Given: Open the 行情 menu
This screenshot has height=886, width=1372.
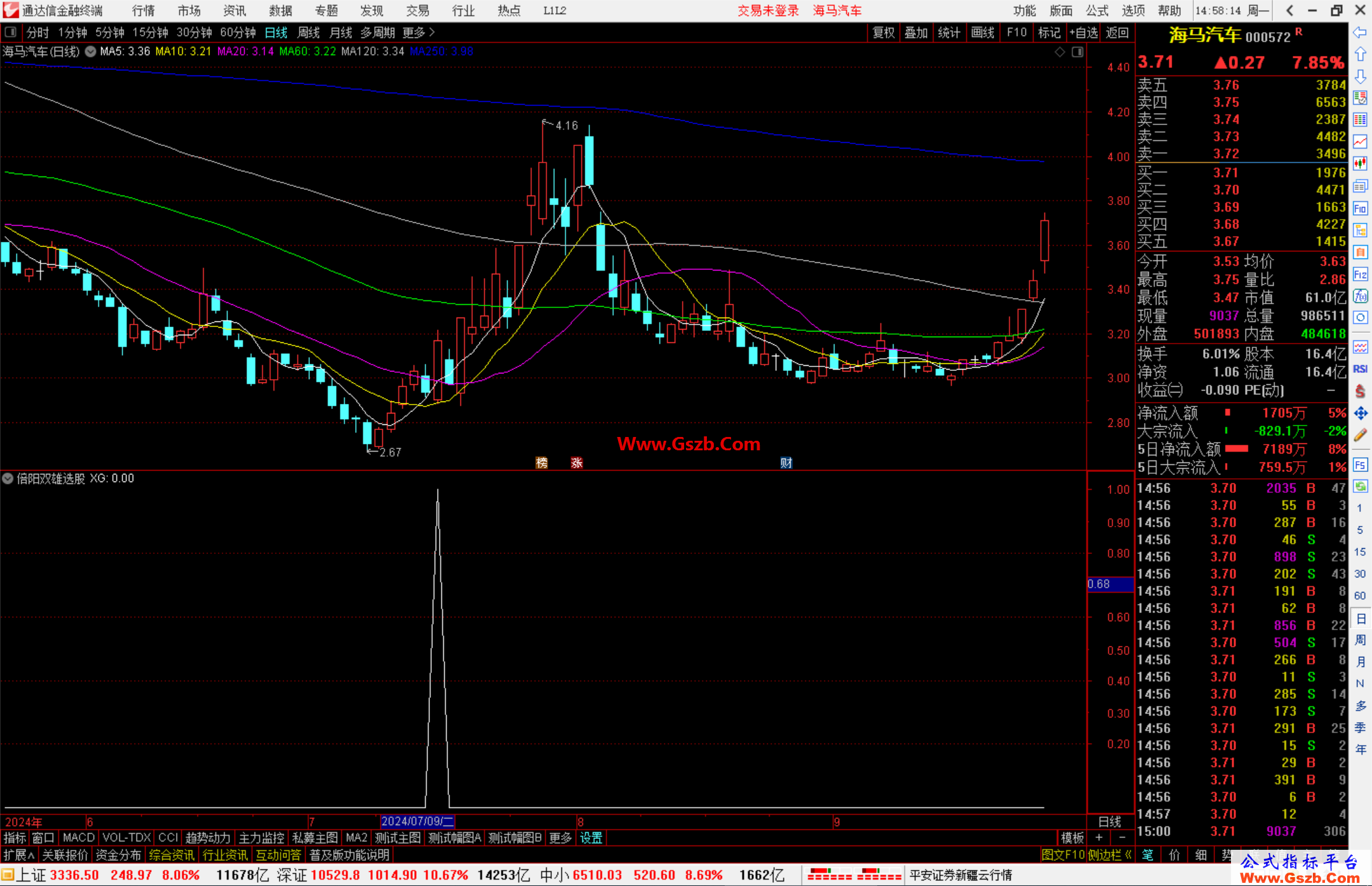Looking at the screenshot, I should click(143, 11).
